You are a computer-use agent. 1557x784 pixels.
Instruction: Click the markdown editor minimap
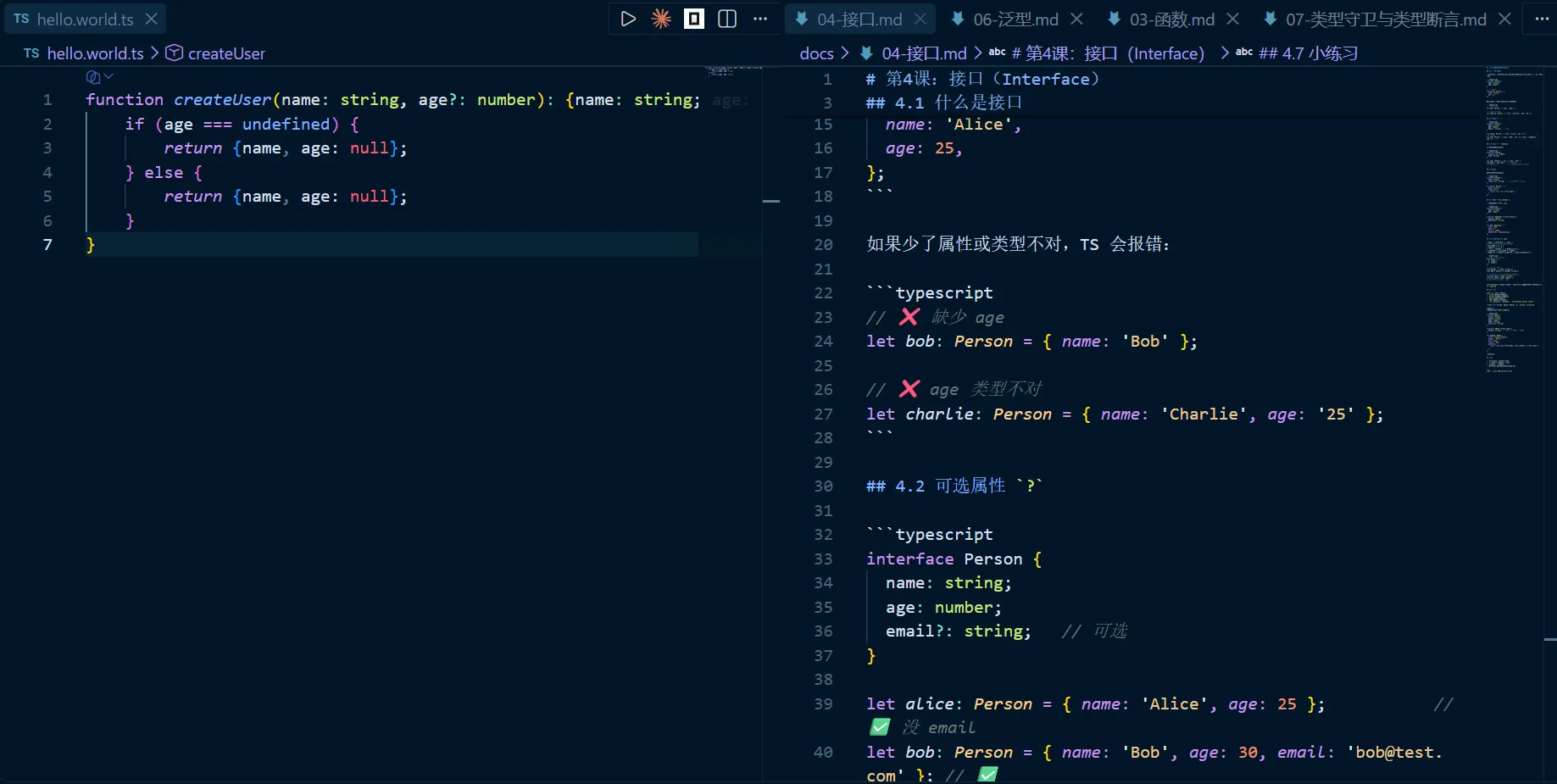(1514, 219)
